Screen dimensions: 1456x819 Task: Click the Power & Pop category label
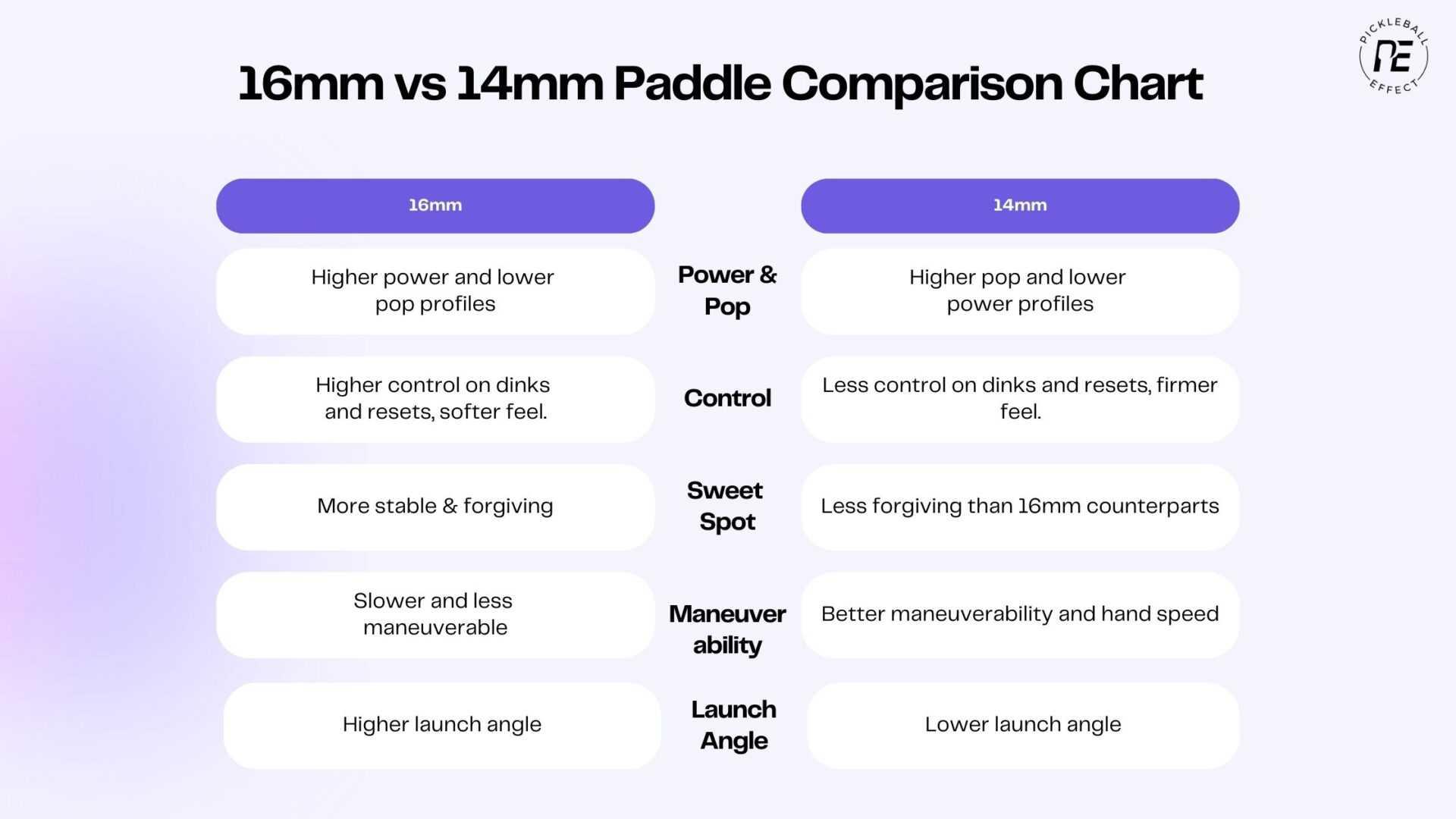(x=727, y=288)
